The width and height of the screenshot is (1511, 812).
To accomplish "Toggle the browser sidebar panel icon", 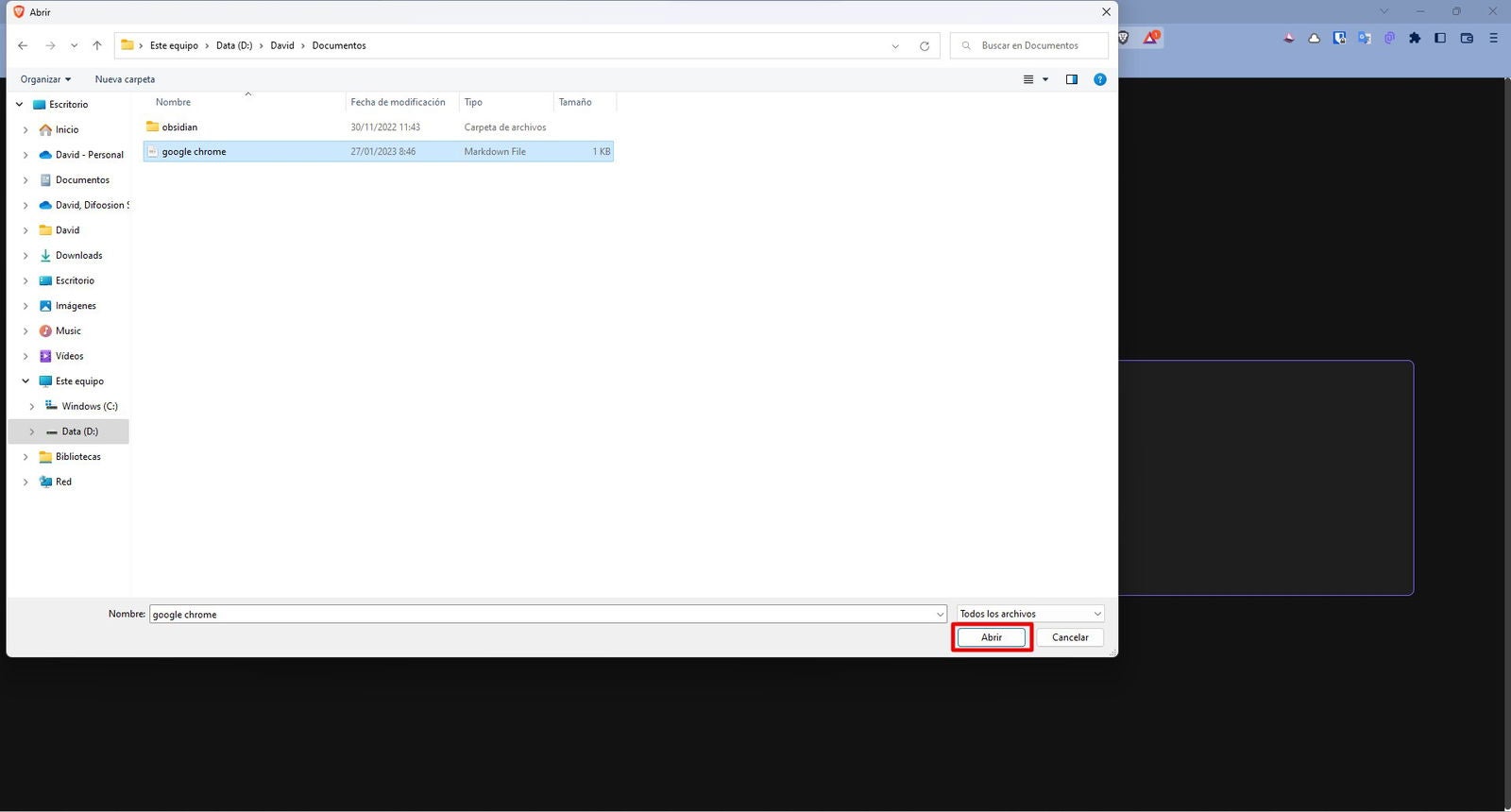I will point(1439,38).
